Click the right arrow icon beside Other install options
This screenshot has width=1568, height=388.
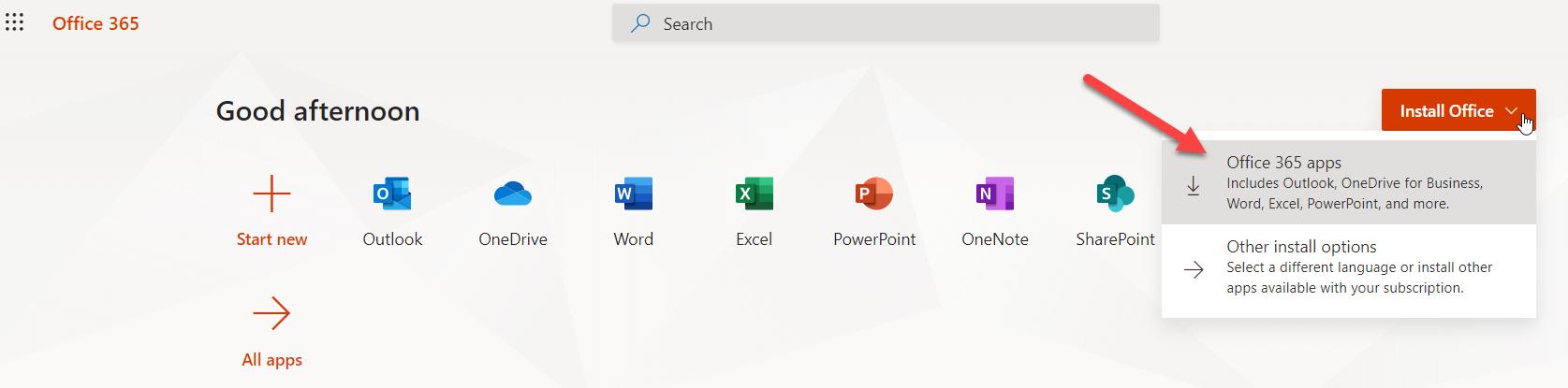tap(1194, 270)
